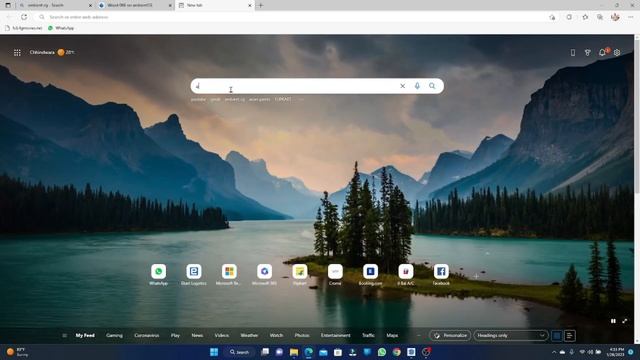Open the Microsoft Store quick link tile
This screenshot has width=640, height=360.
(x=229, y=275)
